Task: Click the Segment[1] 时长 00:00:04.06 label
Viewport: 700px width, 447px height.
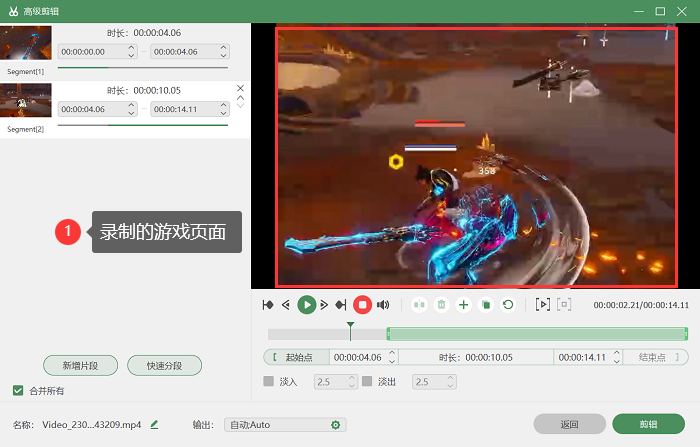Action: (x=144, y=33)
